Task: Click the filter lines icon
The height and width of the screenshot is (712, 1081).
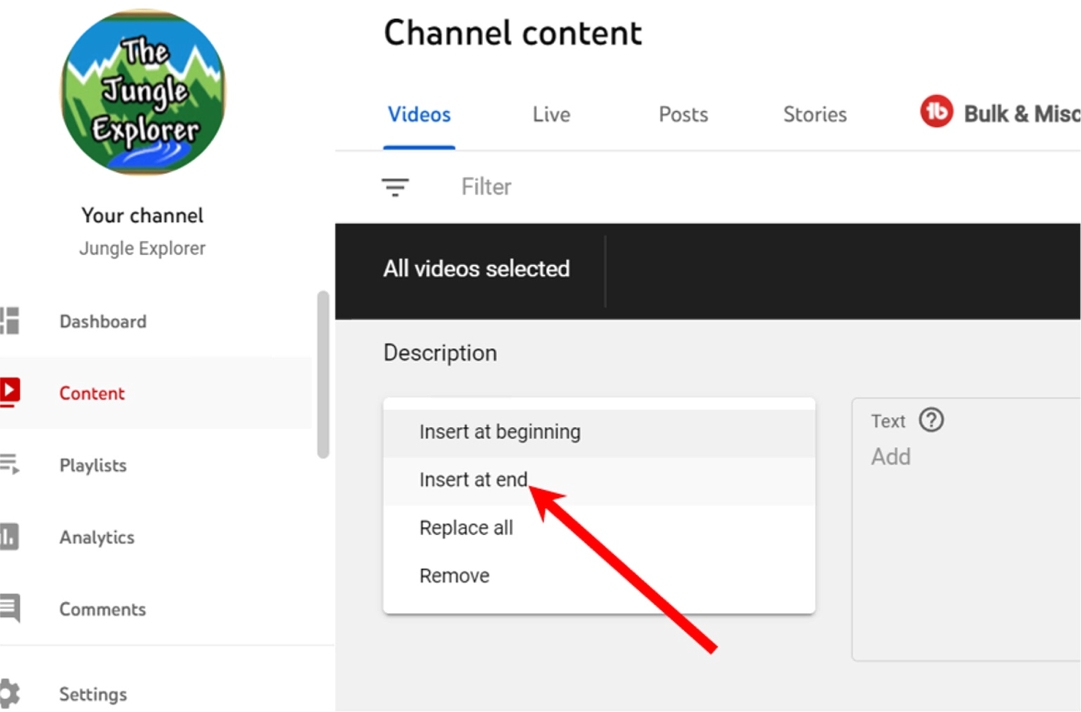Action: [395, 187]
